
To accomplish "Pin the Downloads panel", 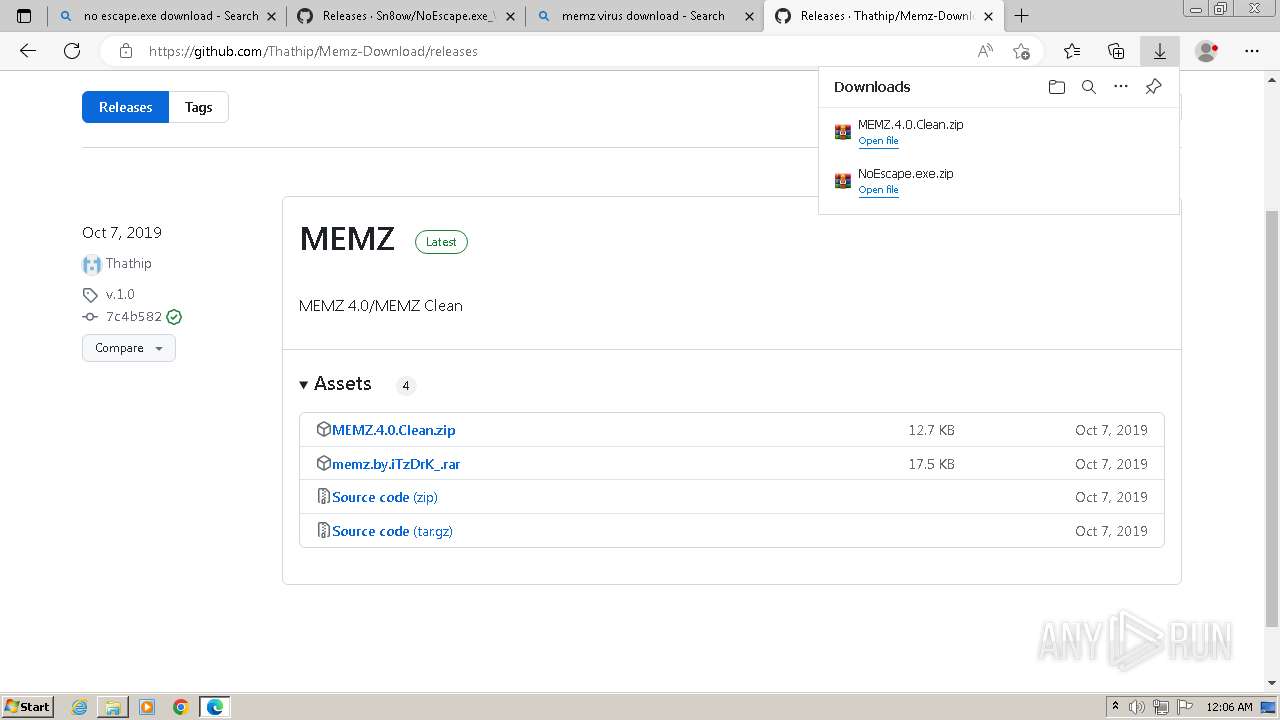I will coord(1153,87).
